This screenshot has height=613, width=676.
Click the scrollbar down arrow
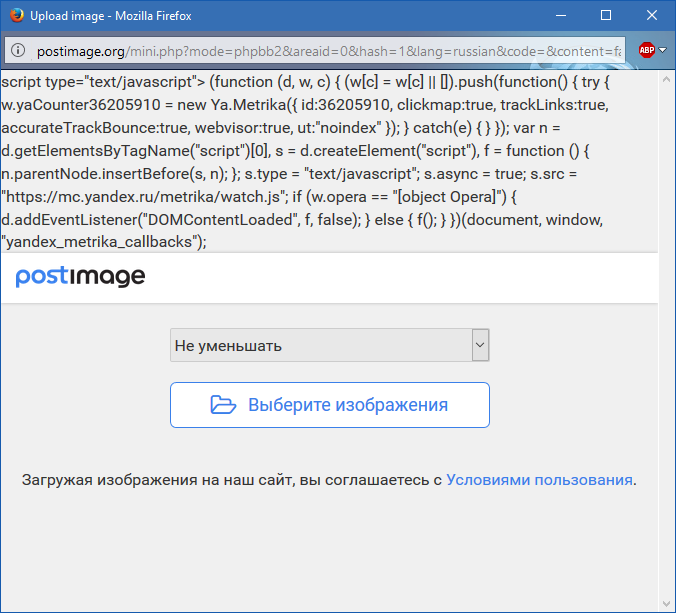[667, 604]
